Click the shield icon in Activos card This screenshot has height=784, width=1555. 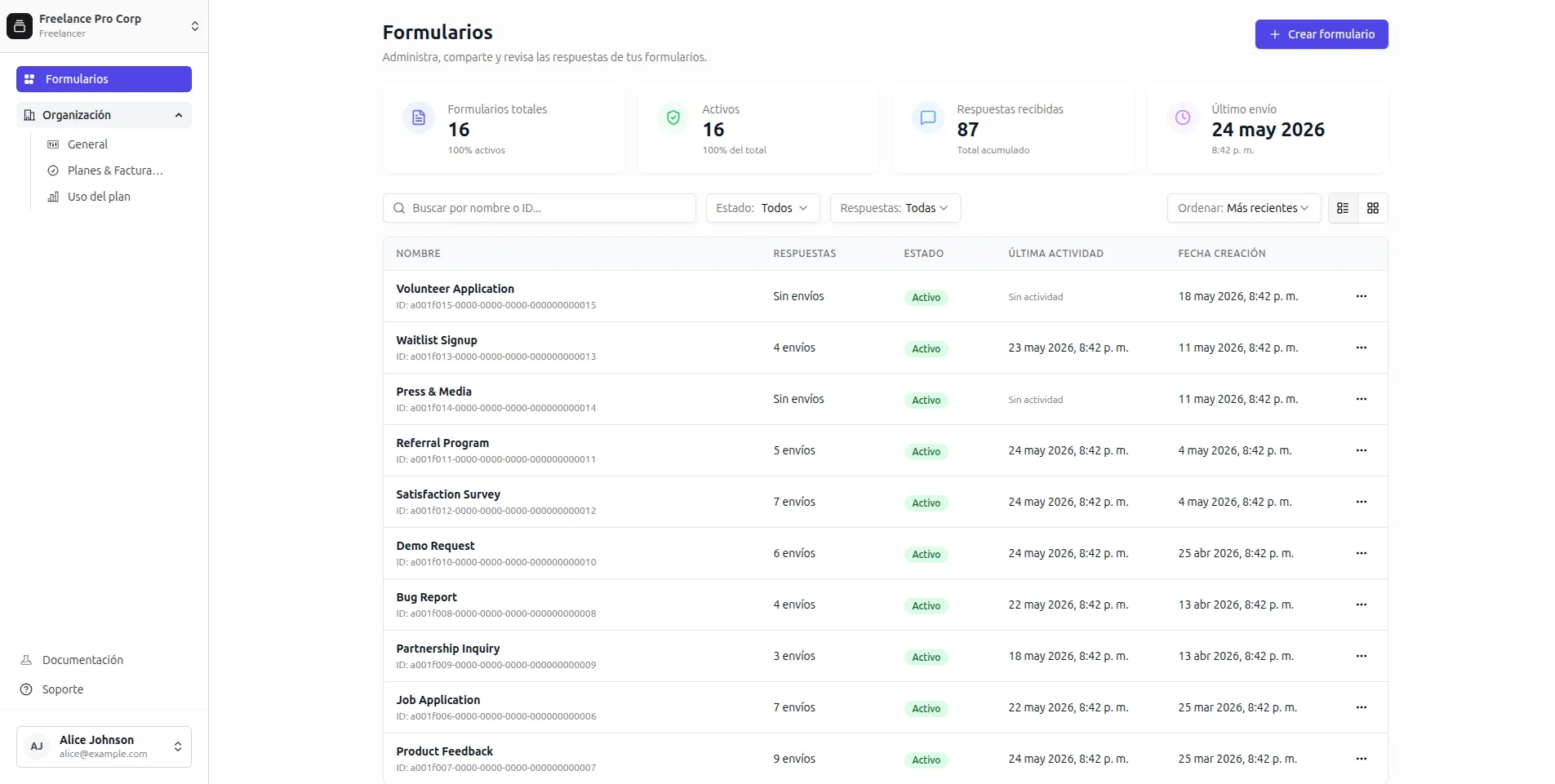coord(673,117)
